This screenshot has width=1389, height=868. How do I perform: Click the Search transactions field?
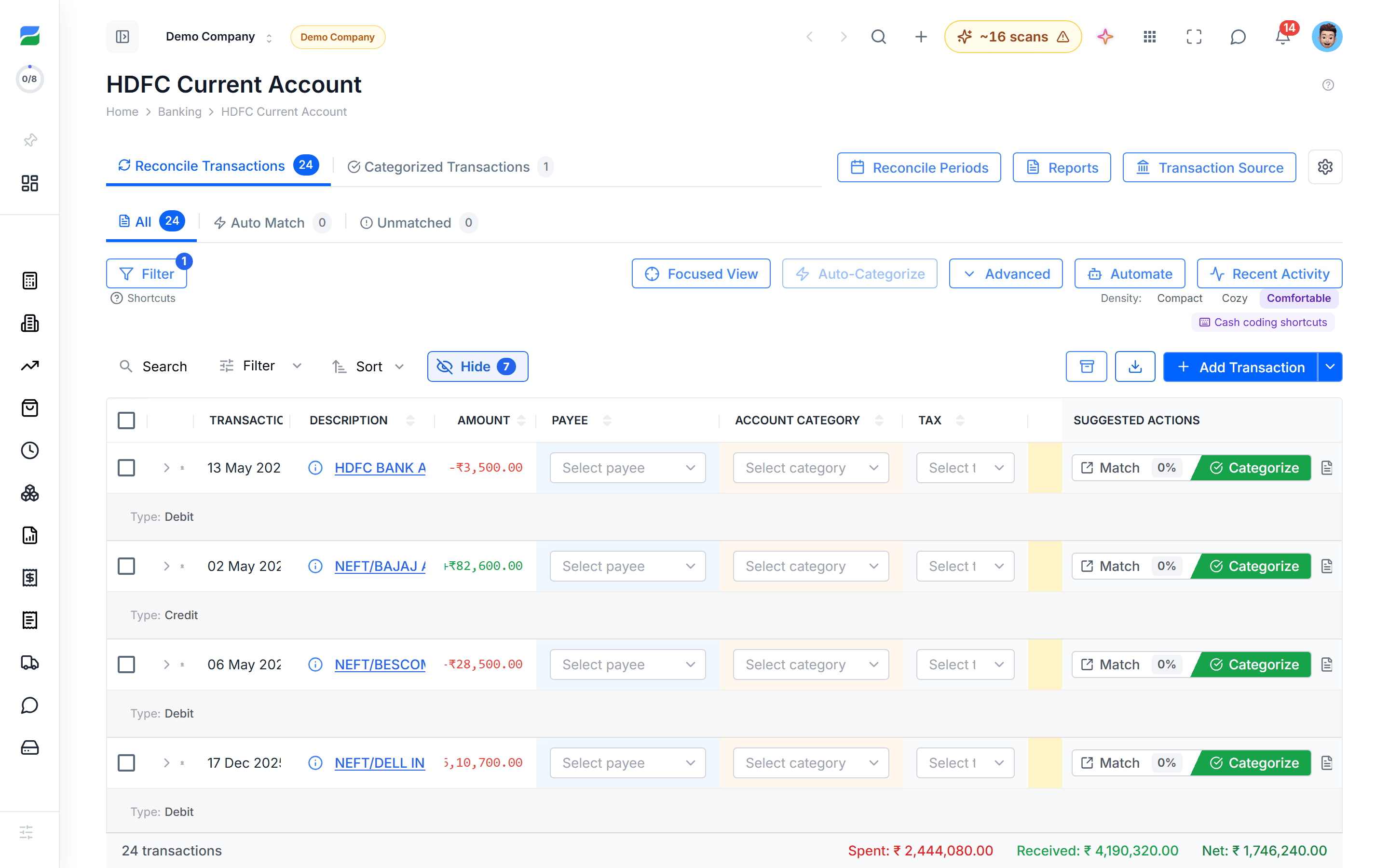153,367
